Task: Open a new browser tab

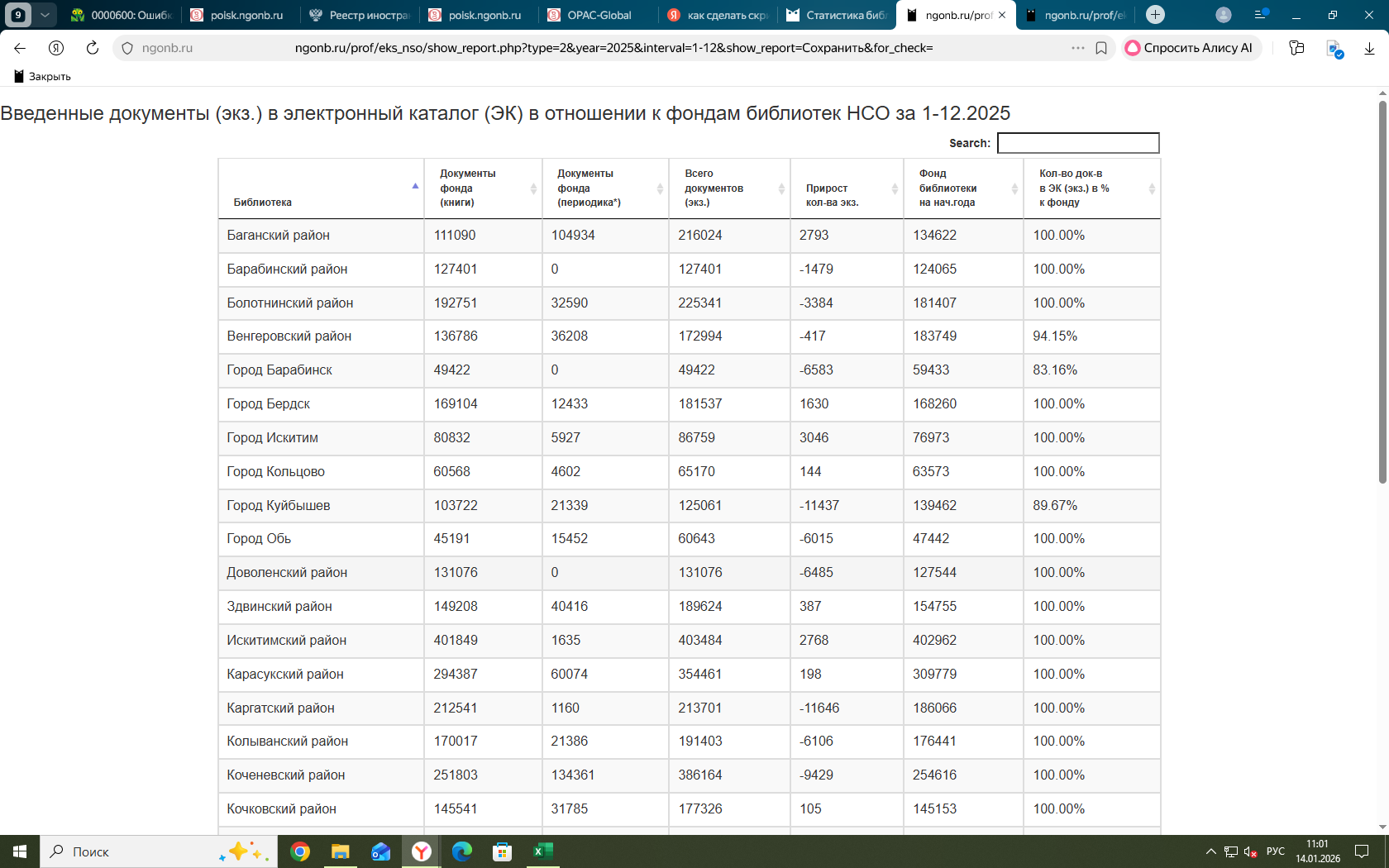Action: pyautogui.click(x=1155, y=15)
